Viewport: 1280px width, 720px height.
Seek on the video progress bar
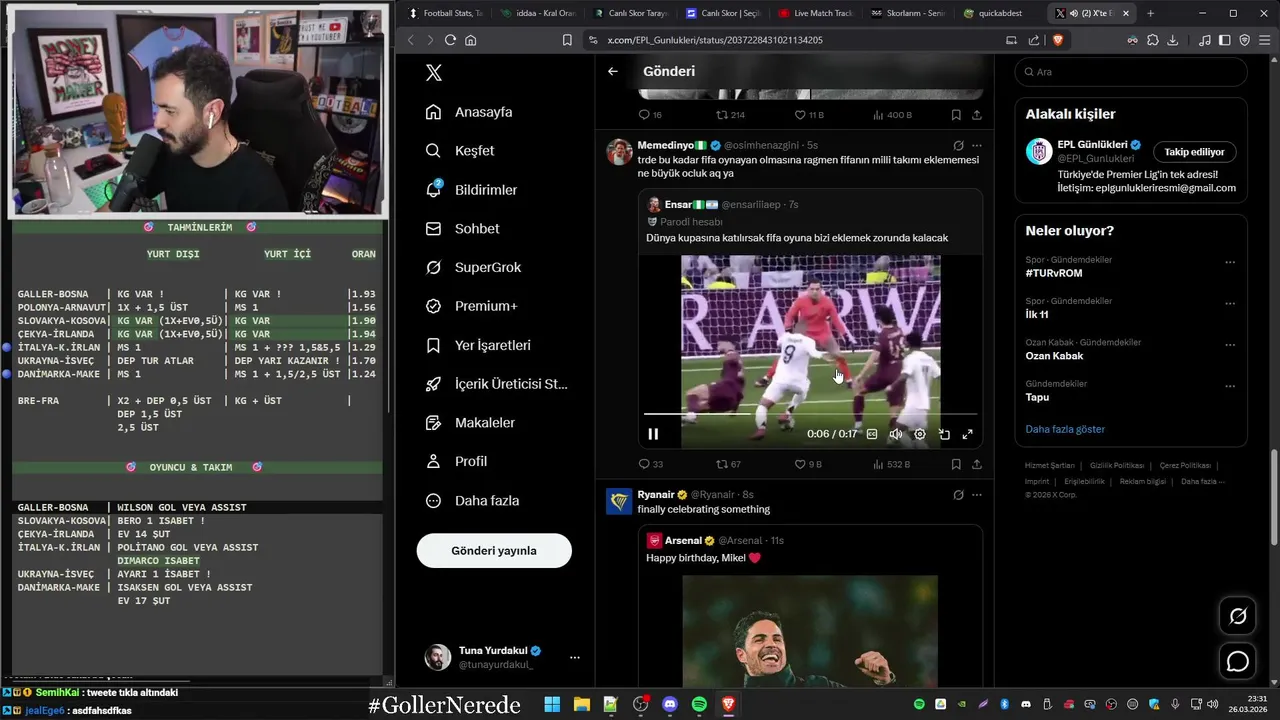811,413
